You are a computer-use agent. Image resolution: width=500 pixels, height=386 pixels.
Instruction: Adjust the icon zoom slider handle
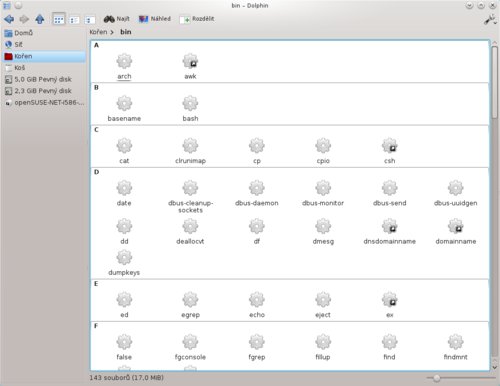436,378
